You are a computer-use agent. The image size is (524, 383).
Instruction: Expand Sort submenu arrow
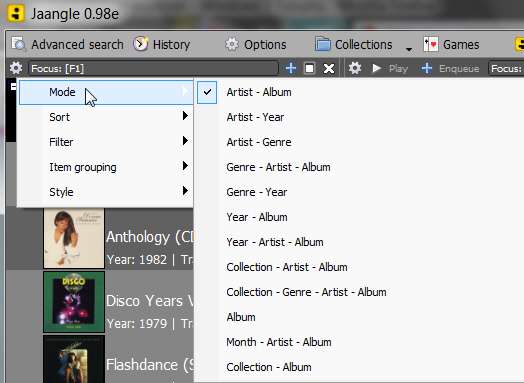pyautogui.click(x=185, y=116)
